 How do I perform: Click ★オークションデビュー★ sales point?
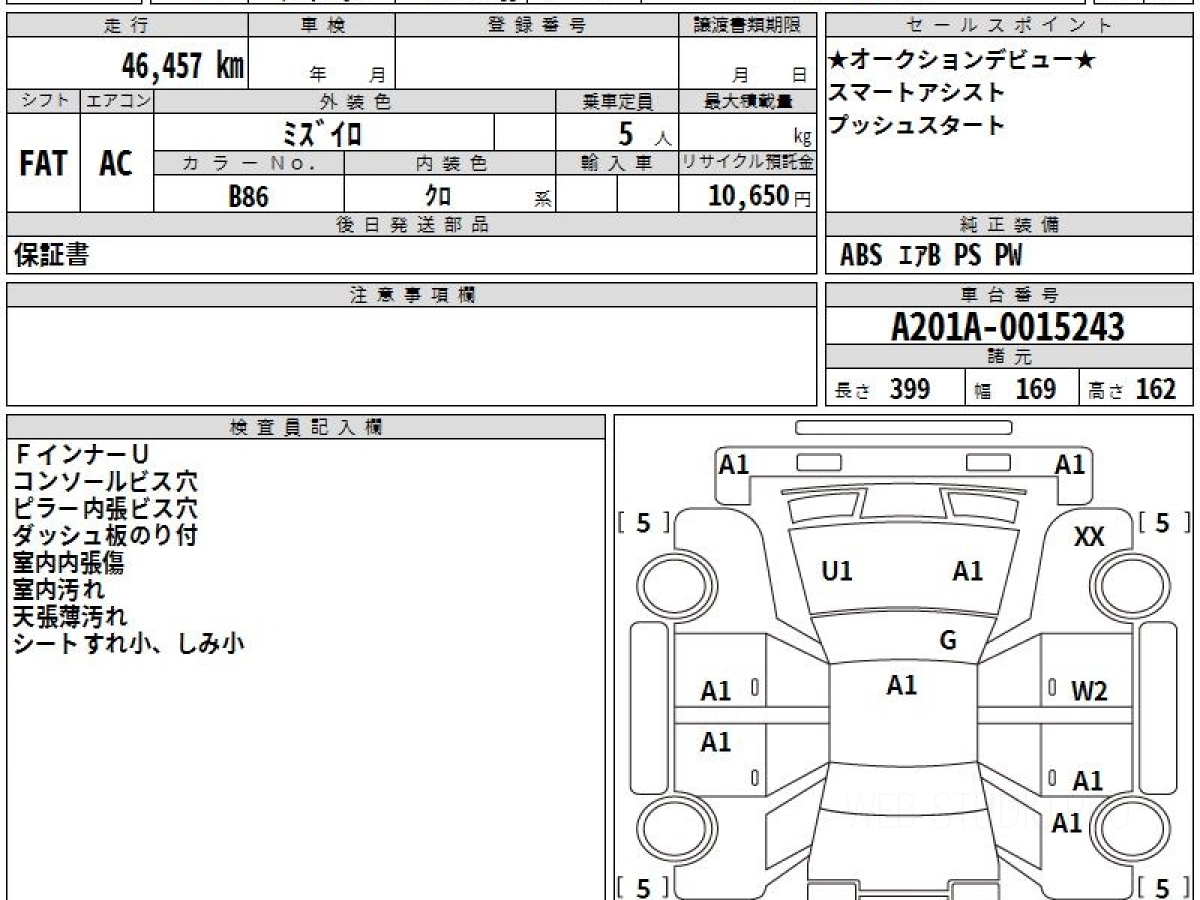click(x=962, y=60)
